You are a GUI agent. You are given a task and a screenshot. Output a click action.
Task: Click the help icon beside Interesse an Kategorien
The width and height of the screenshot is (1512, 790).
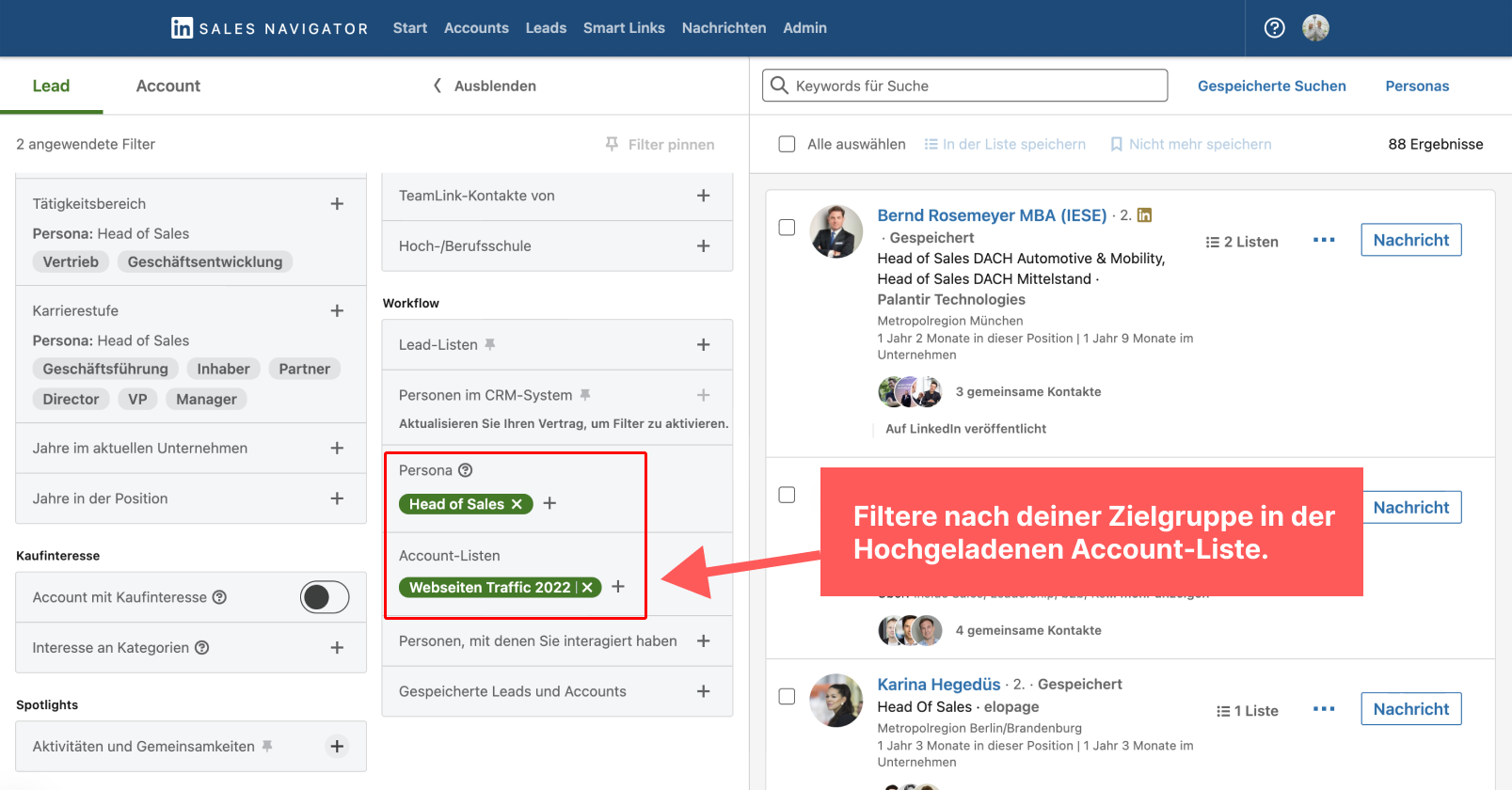(x=201, y=648)
